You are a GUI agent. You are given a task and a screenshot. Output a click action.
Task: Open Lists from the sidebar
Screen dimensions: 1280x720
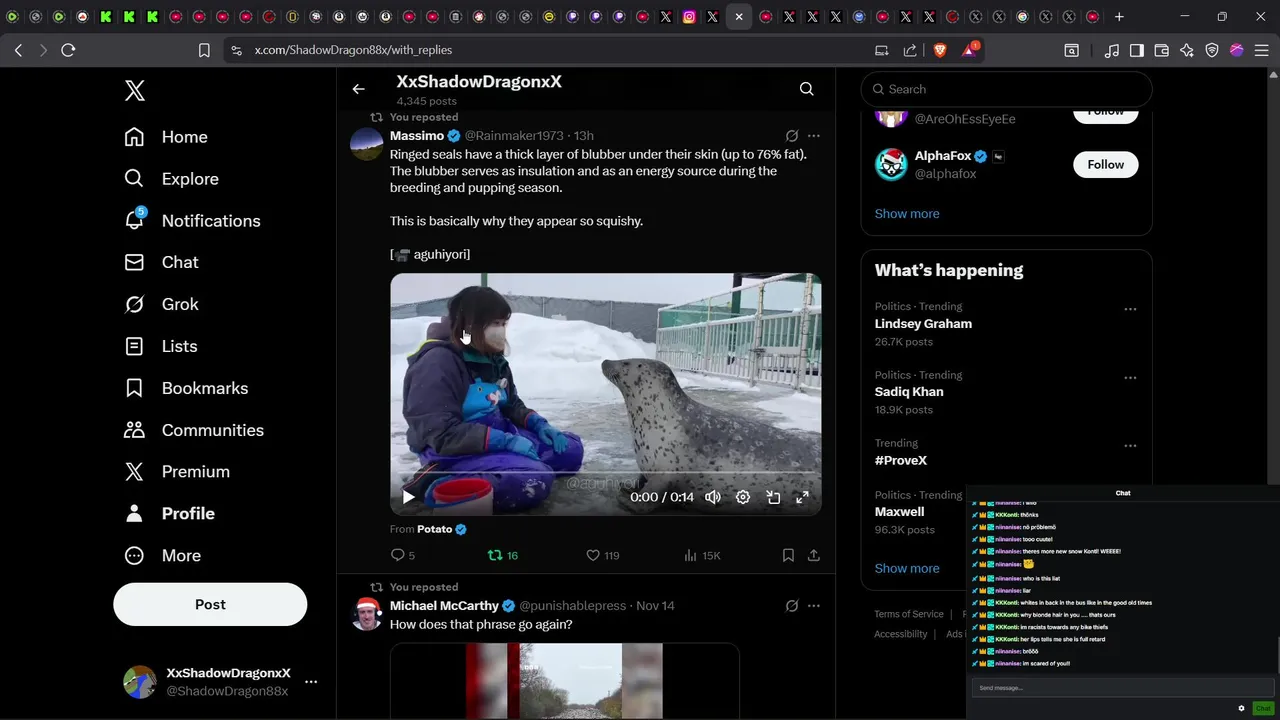(x=160, y=346)
